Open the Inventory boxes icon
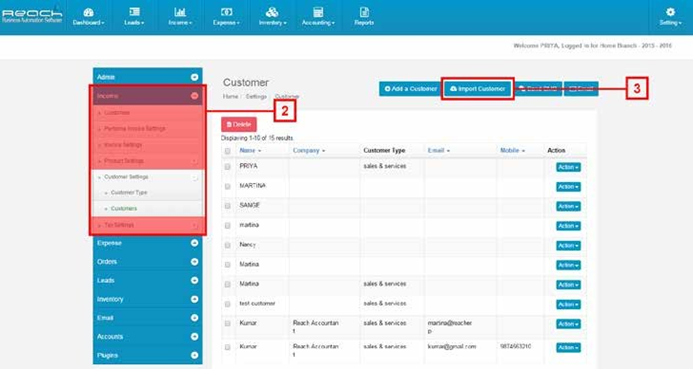The width and height of the screenshot is (693, 369). (272, 12)
